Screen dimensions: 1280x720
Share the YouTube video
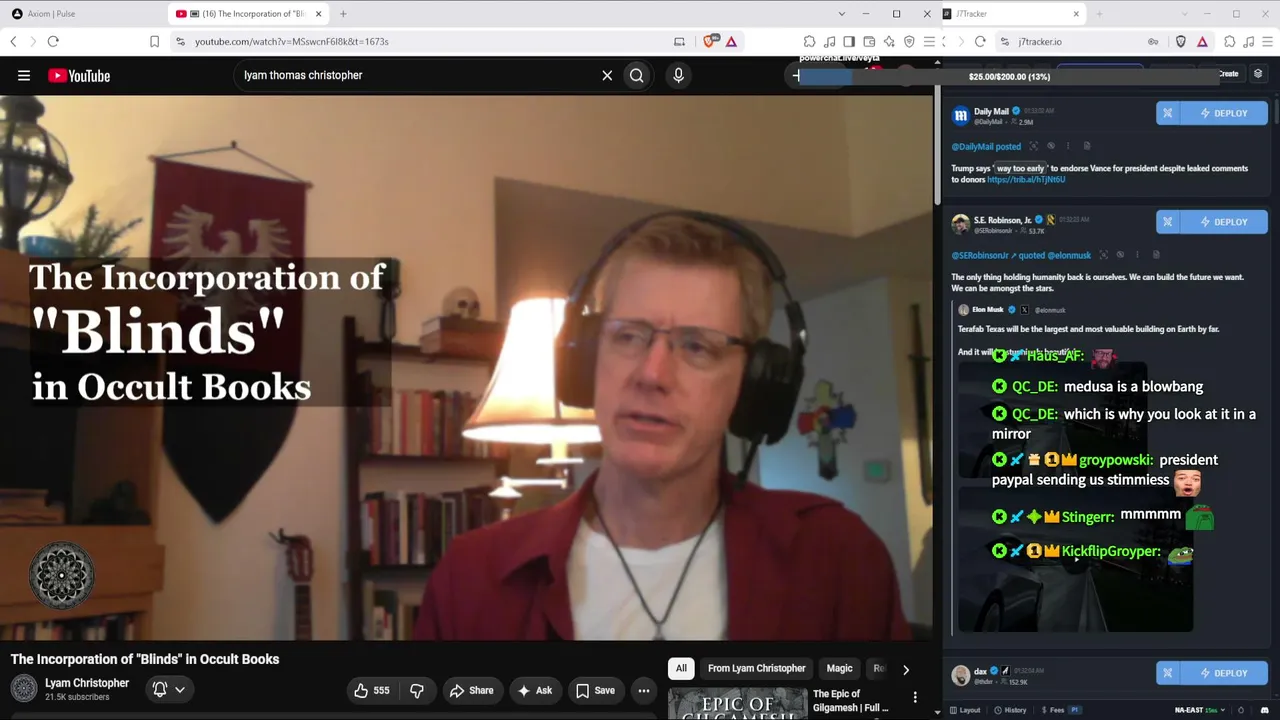[472, 690]
